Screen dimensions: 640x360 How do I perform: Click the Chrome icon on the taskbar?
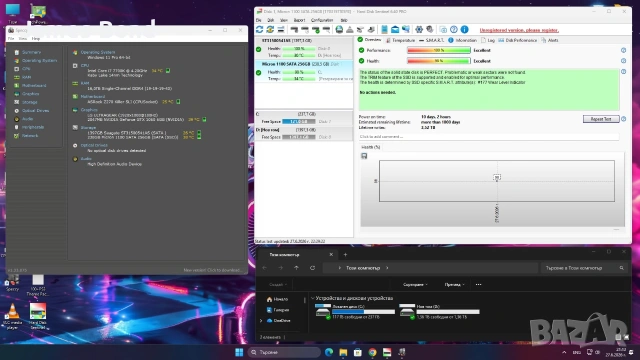click(372, 352)
